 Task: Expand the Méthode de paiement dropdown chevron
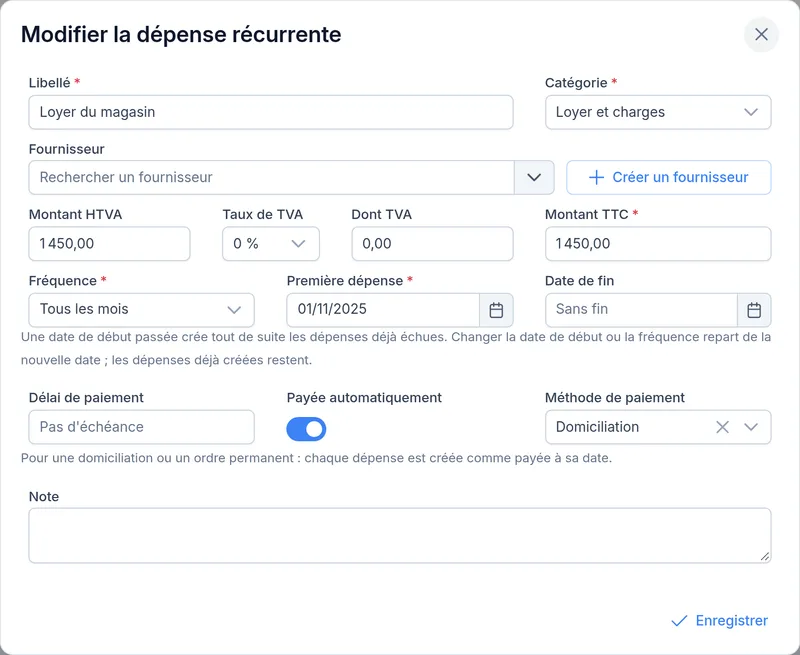751,427
